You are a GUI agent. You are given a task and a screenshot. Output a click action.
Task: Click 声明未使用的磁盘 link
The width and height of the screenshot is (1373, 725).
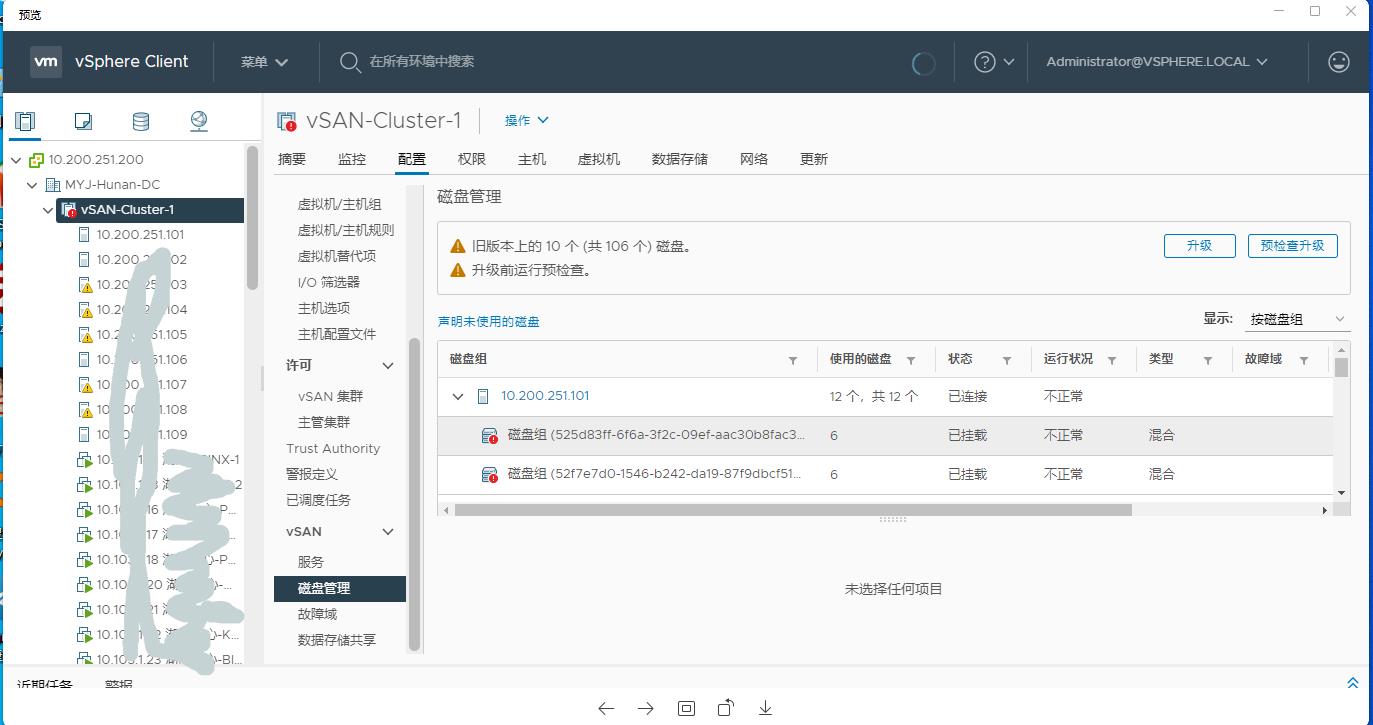[x=489, y=322]
